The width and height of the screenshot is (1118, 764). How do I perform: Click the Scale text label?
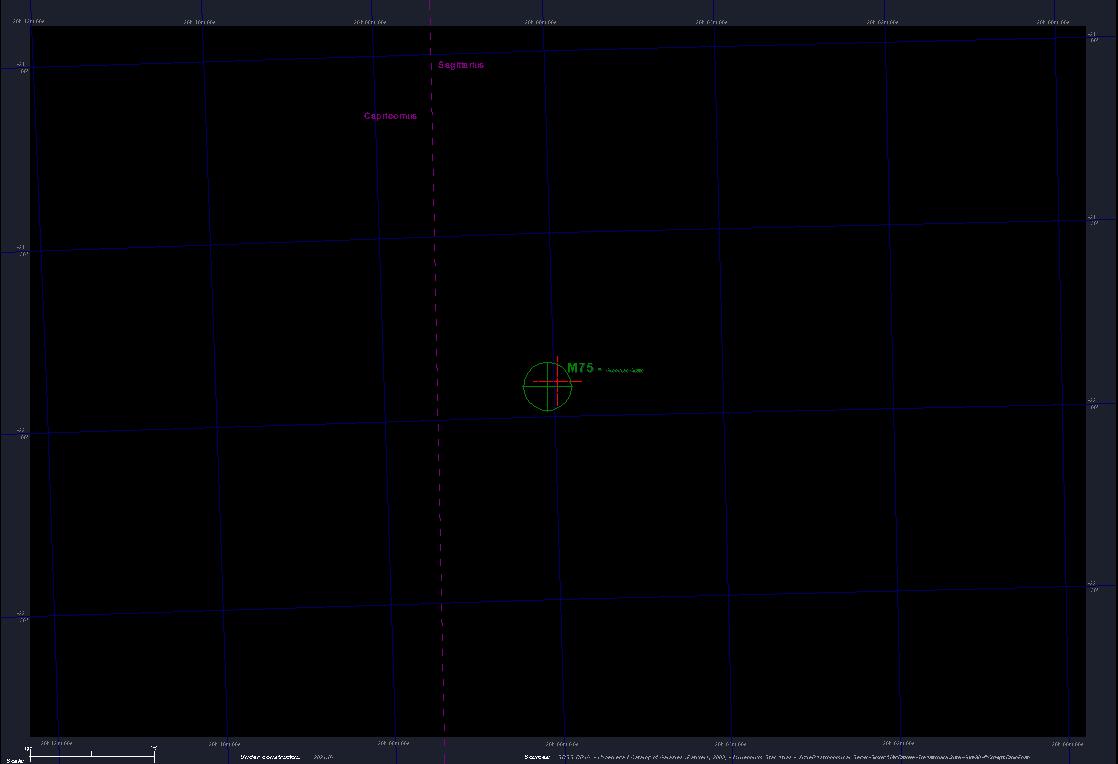coord(13,761)
